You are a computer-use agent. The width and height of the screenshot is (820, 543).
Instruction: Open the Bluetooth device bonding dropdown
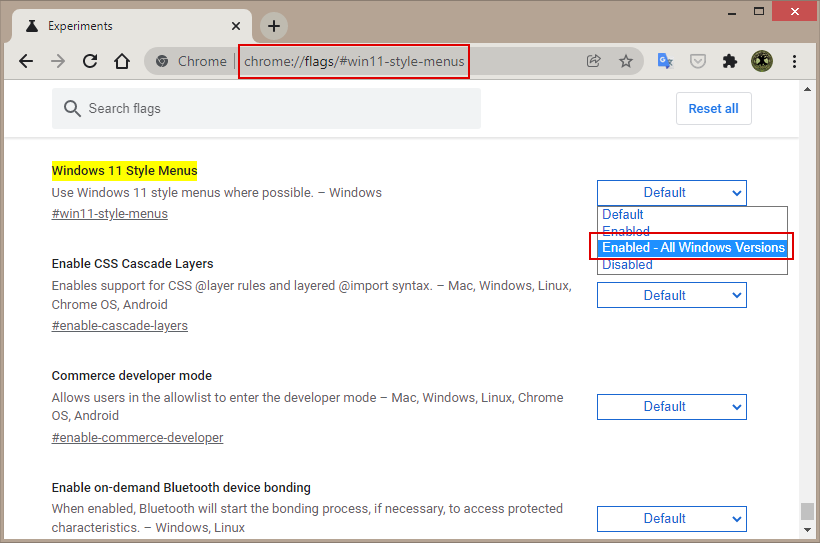click(671, 518)
